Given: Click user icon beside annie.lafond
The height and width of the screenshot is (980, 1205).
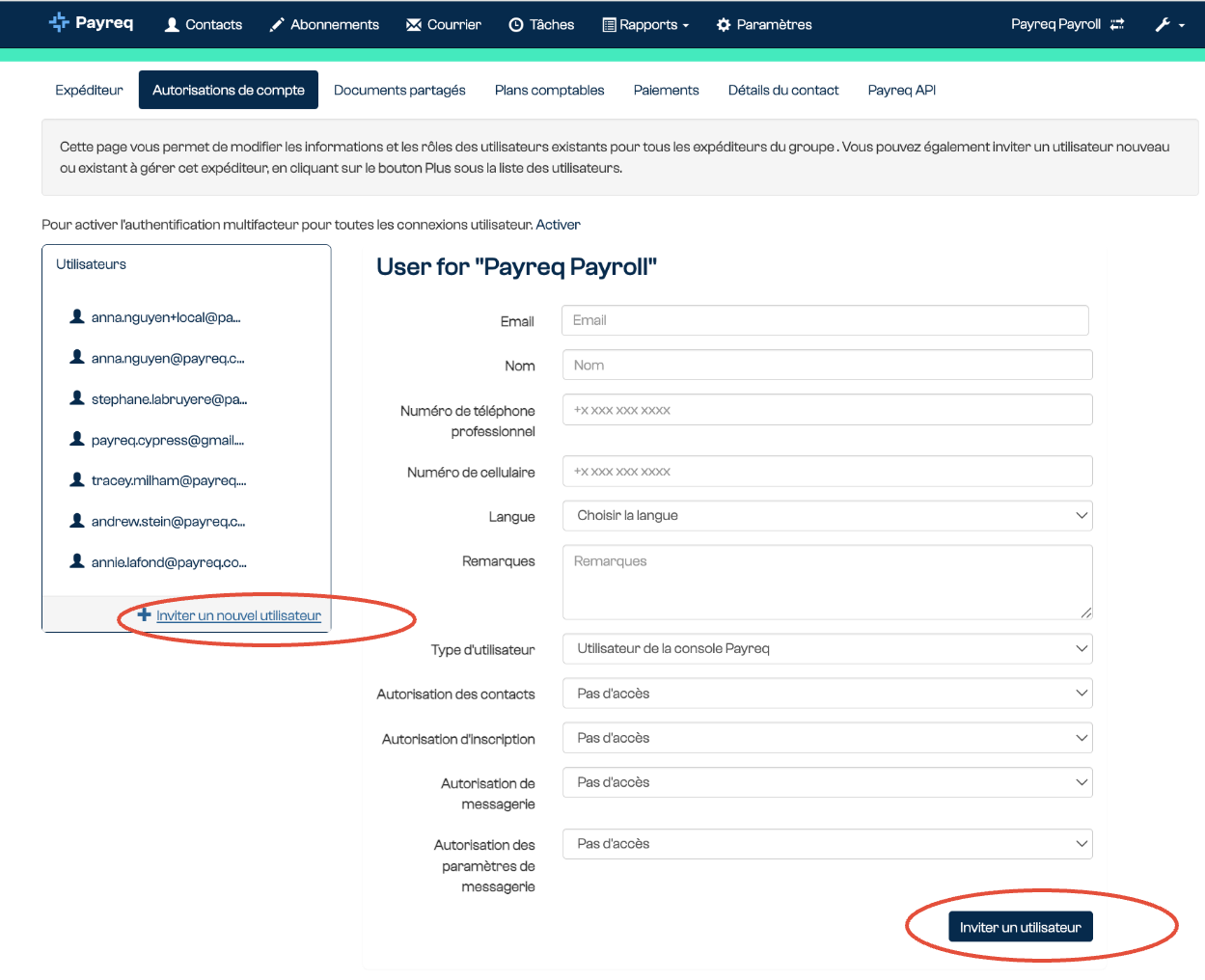Looking at the screenshot, I should click(x=77, y=560).
